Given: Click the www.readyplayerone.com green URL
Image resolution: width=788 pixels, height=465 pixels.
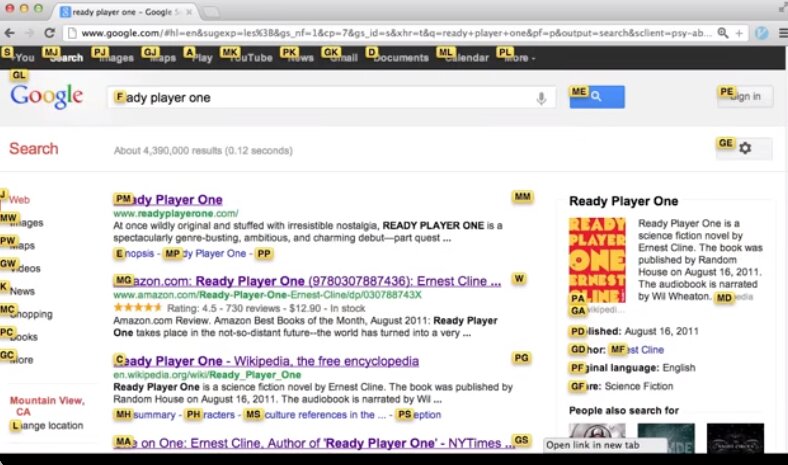Looking at the screenshot, I should [x=176, y=214].
